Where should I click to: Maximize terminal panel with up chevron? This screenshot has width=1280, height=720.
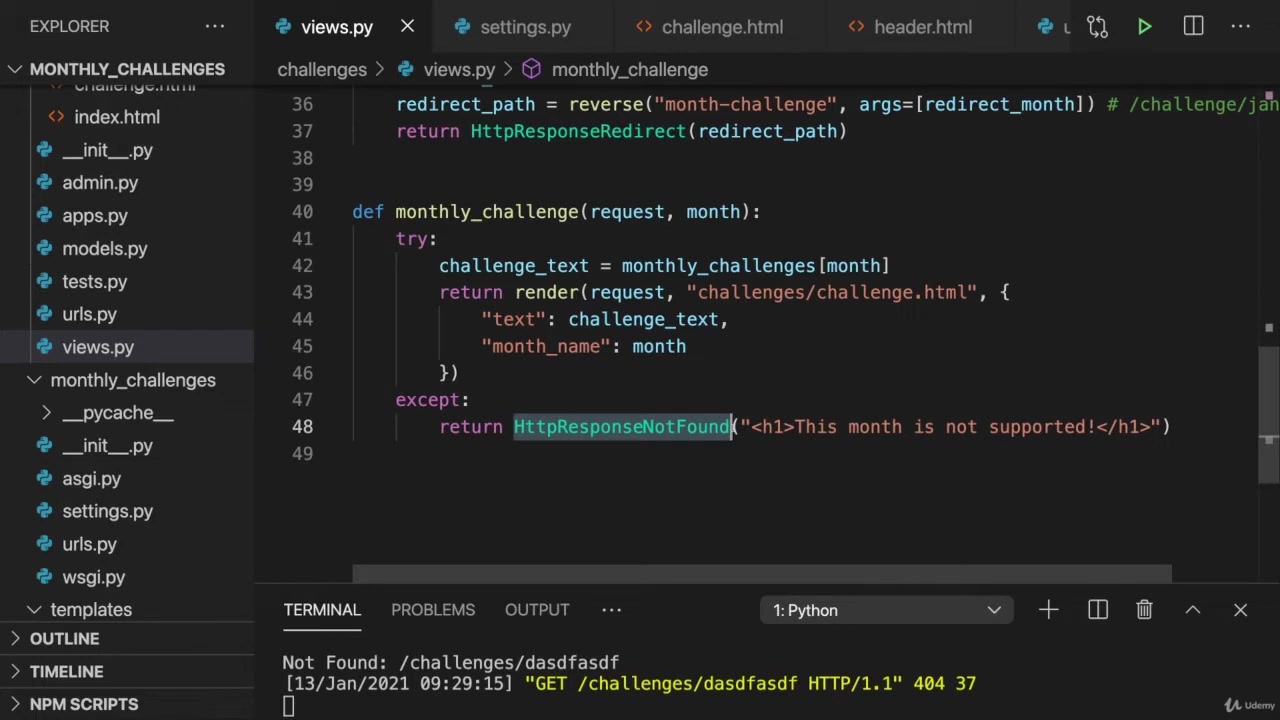tap(1192, 610)
